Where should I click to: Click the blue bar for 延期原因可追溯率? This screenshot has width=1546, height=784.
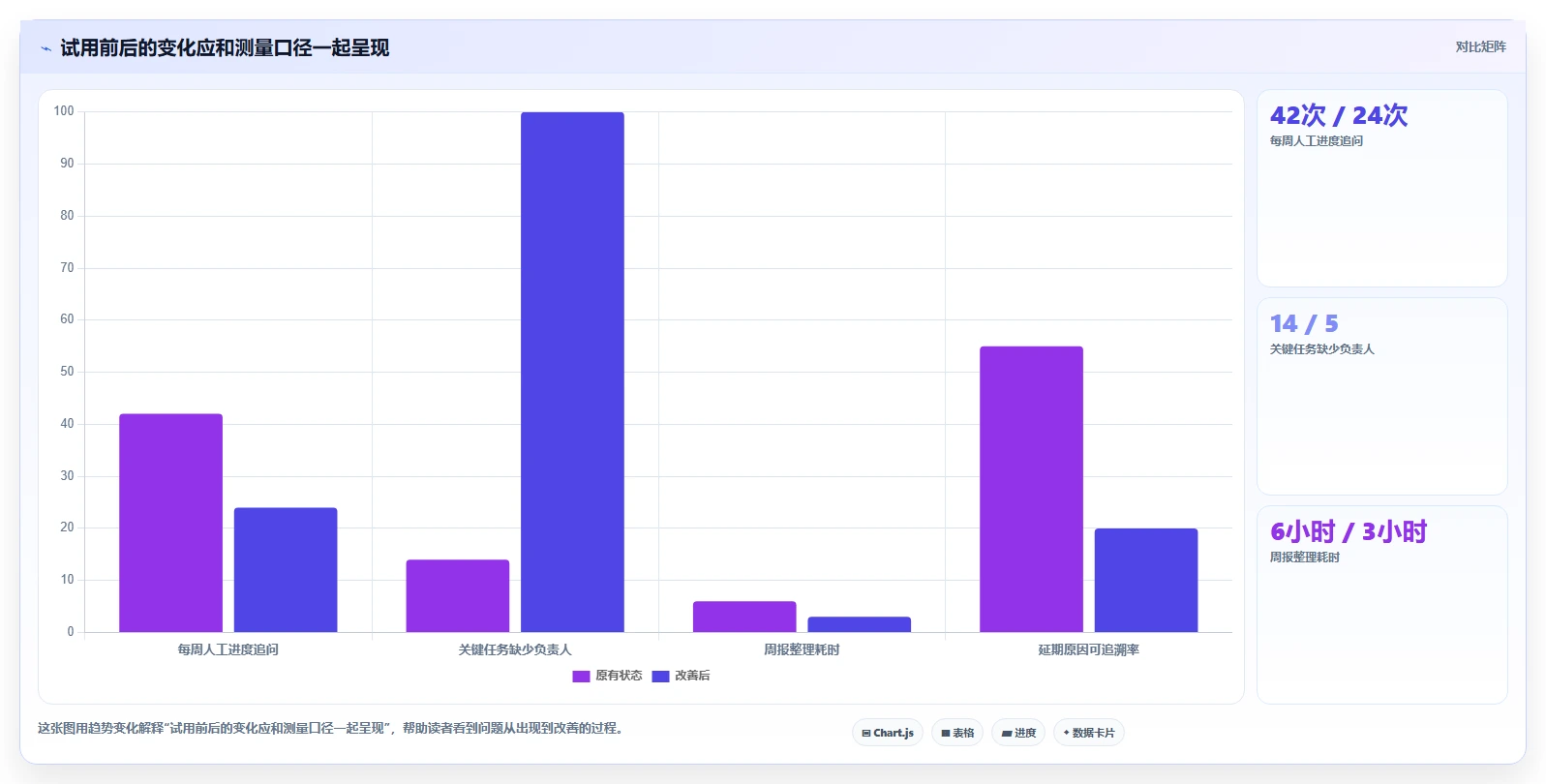click(x=1146, y=580)
